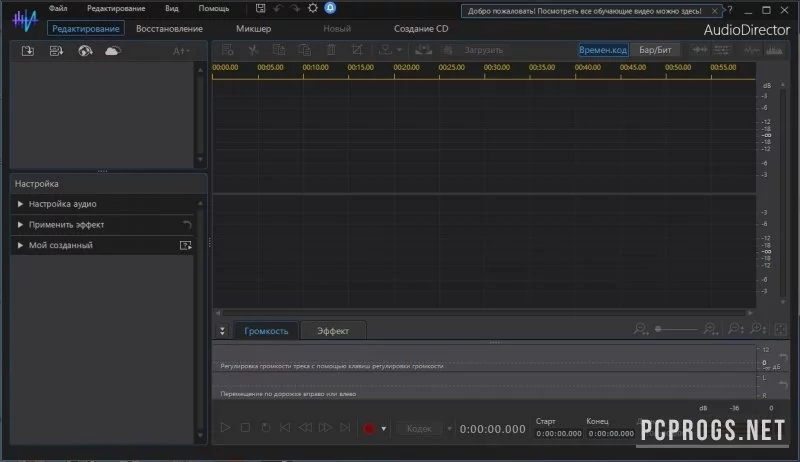This screenshot has width=800, height=462.
Task: Open the cloud import icon
Action: coord(113,50)
